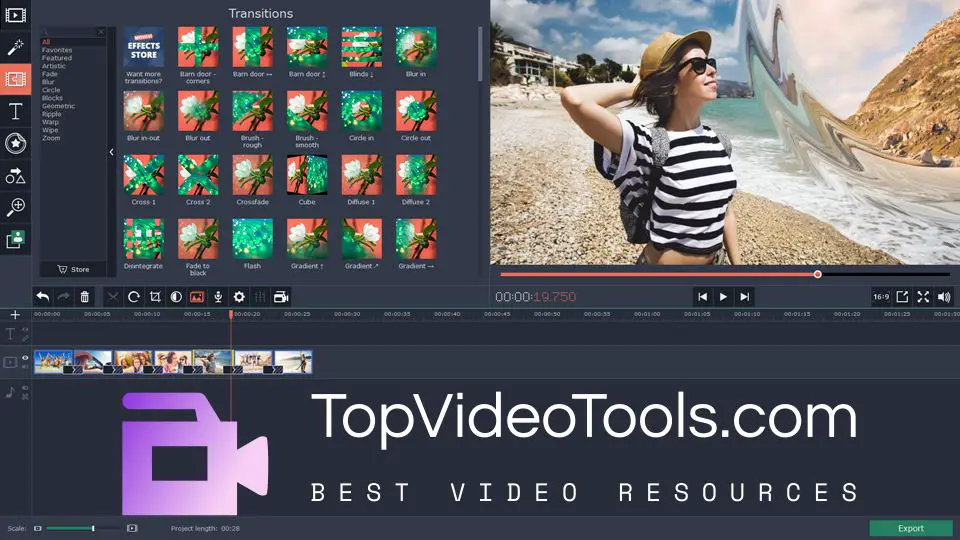The width and height of the screenshot is (960, 540).
Task: Collapse the transitions category panel
Action: point(111,152)
